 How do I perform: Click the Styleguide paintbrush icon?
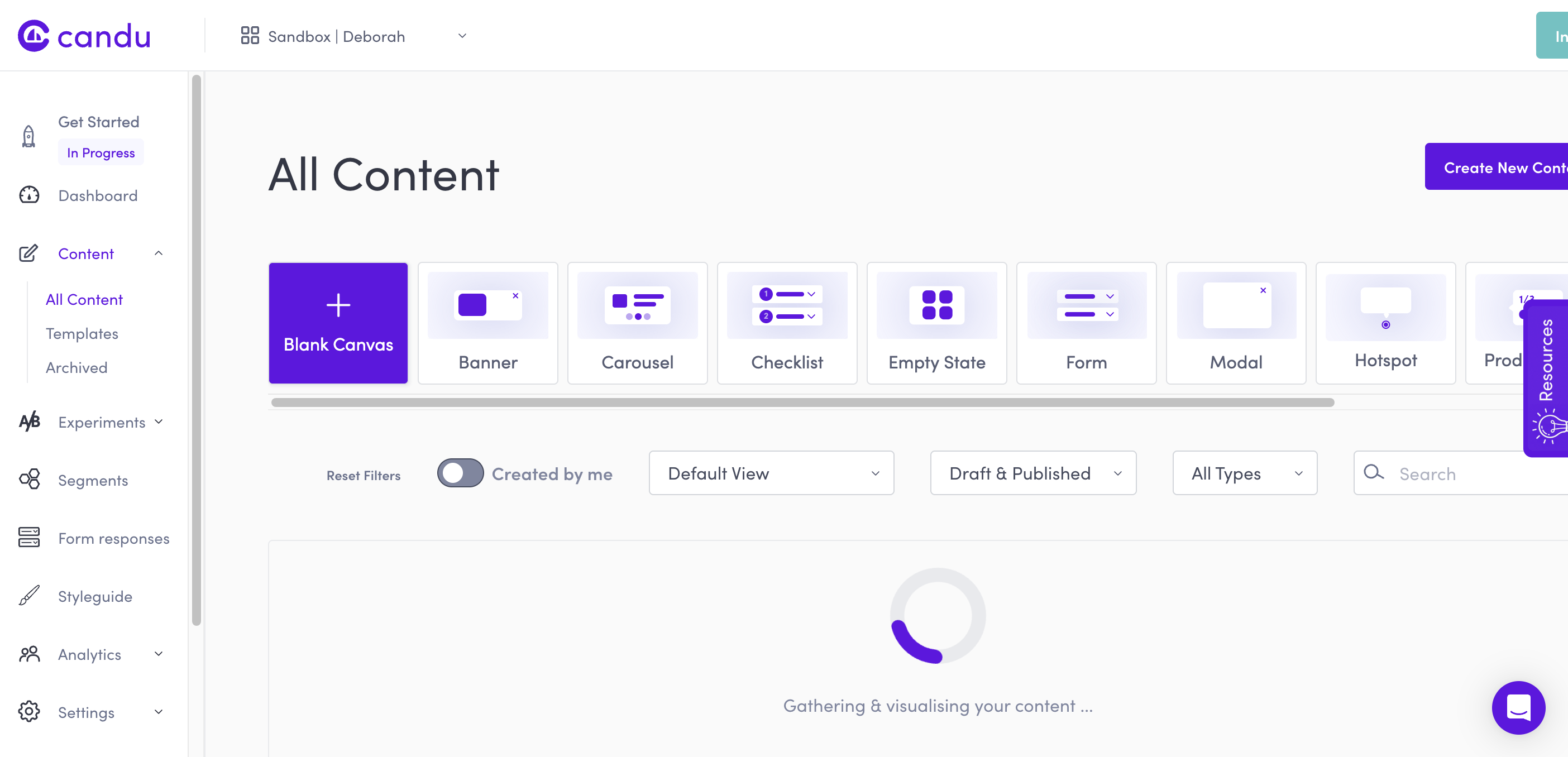click(x=28, y=596)
